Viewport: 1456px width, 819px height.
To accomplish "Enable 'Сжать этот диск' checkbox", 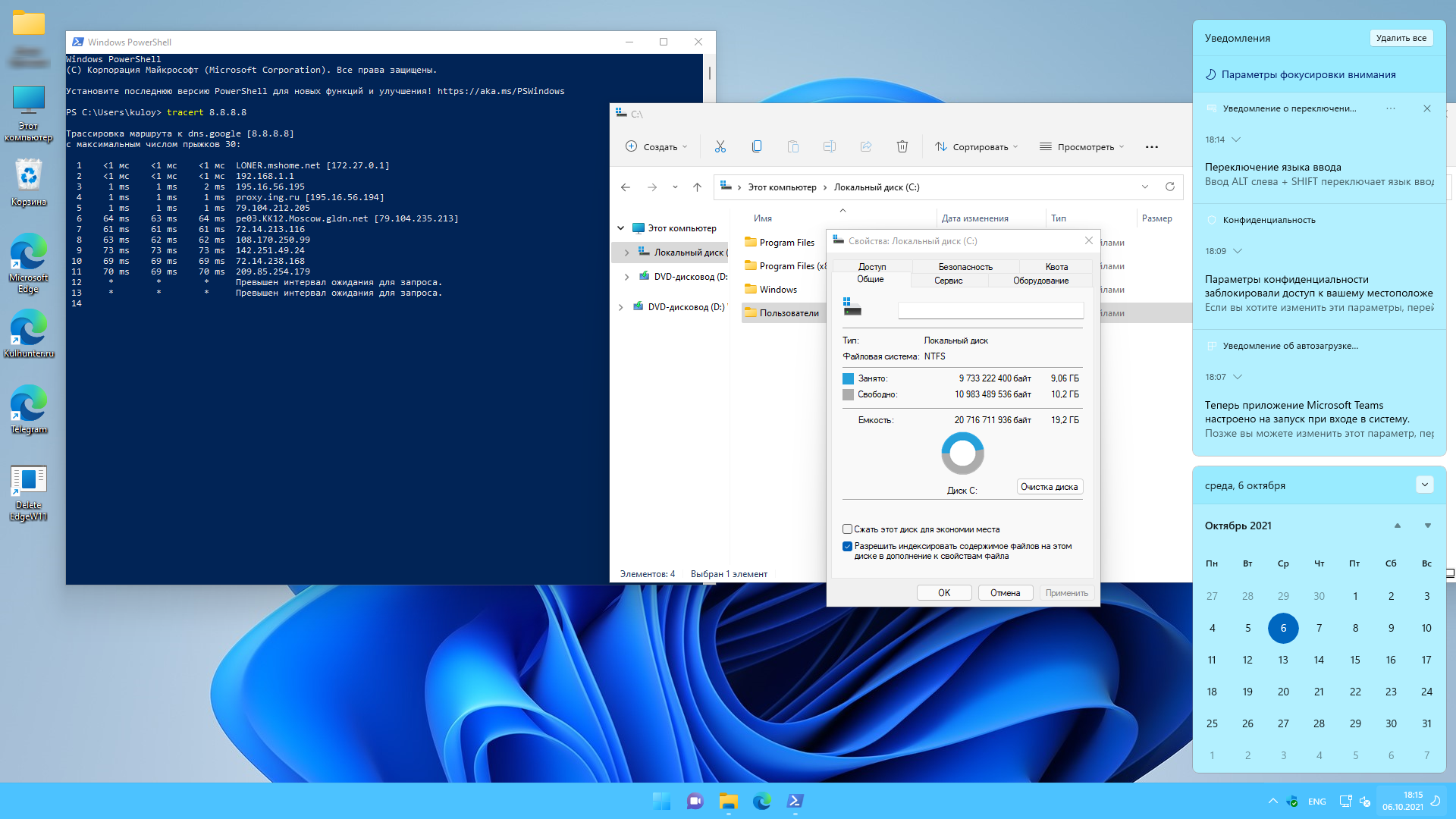I will pos(847,529).
